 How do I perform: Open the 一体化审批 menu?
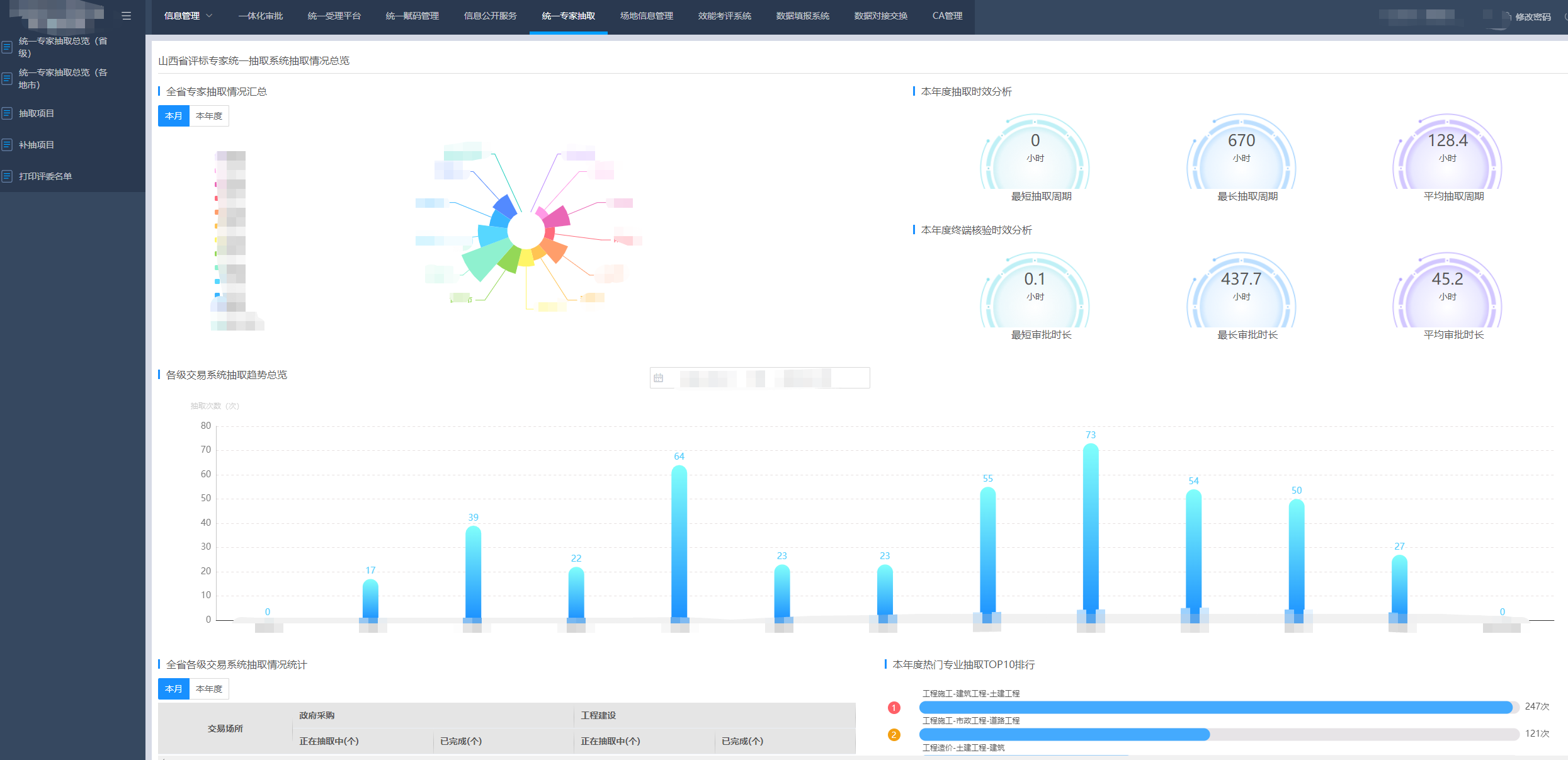(261, 16)
